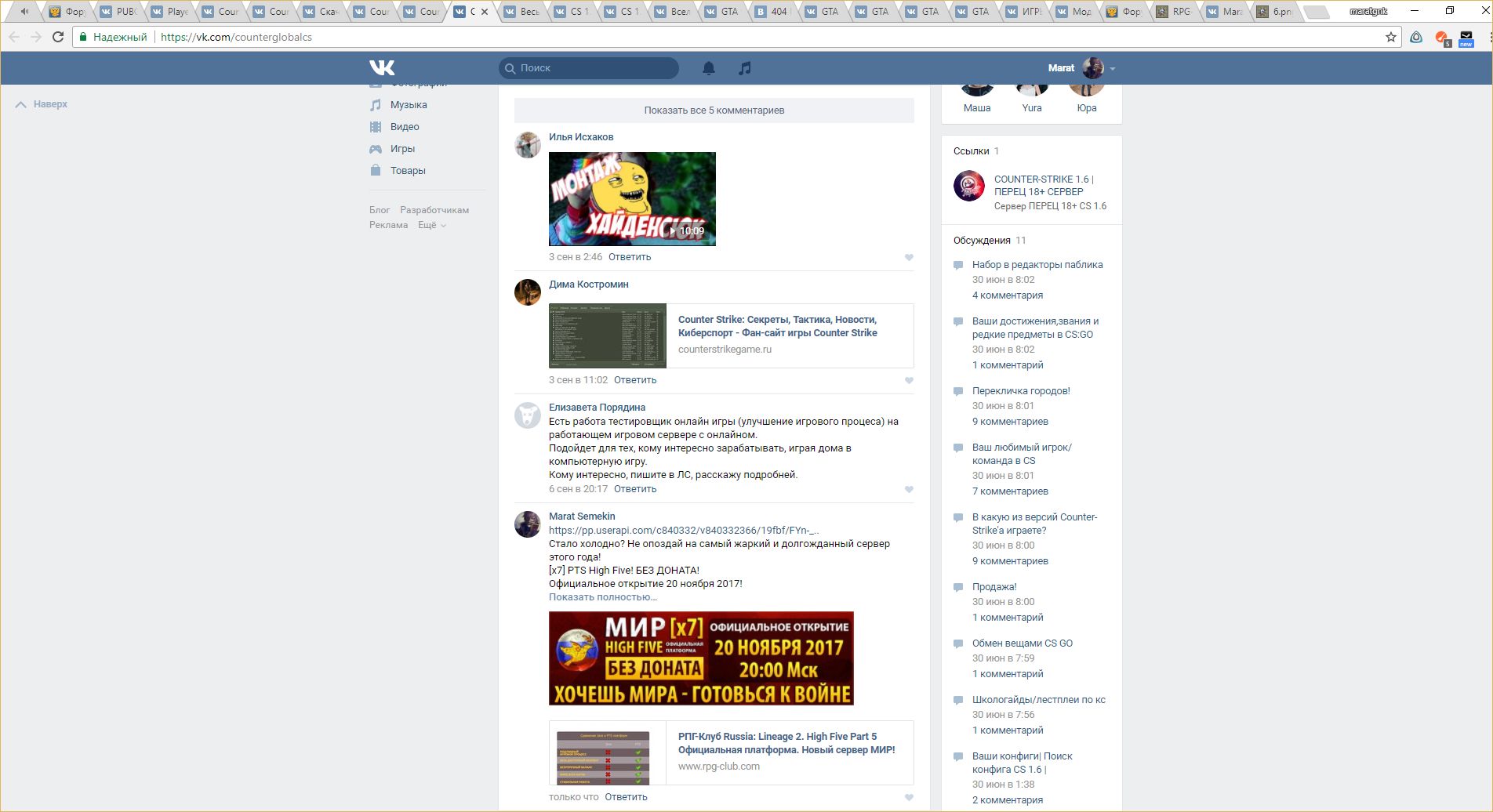
Task: Expand the Ещё footer menu
Action: point(431,225)
